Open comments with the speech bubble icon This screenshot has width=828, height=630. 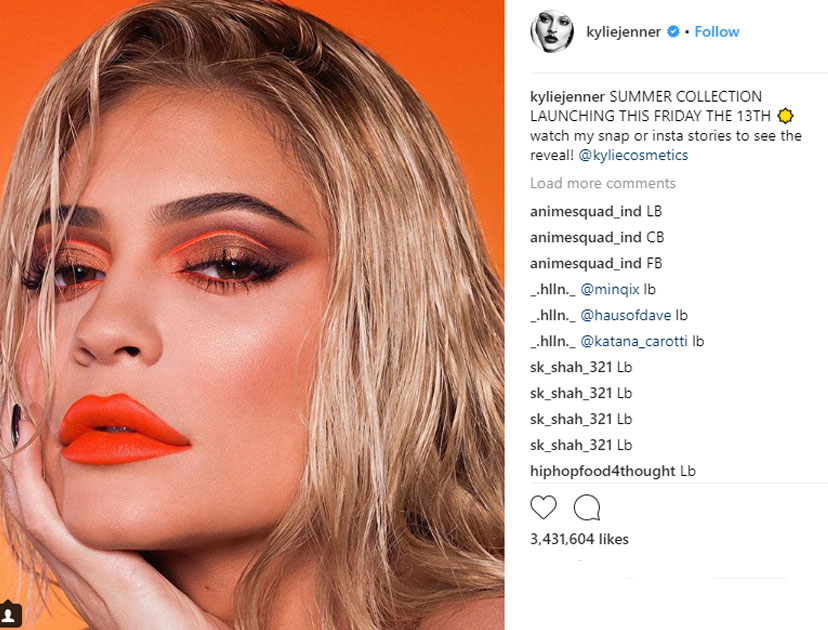[x=587, y=507]
